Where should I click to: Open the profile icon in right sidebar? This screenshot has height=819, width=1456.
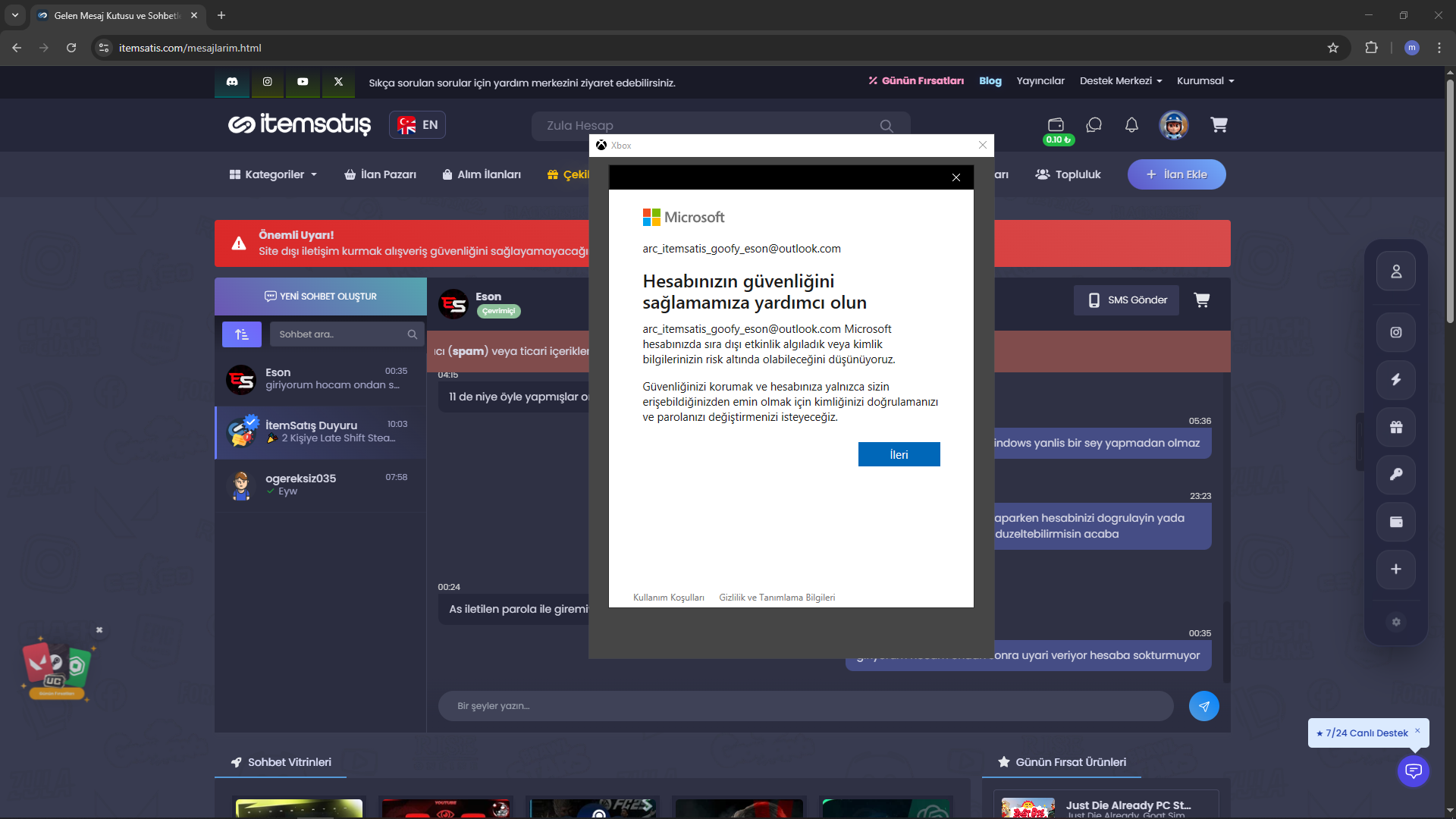[x=1396, y=271]
